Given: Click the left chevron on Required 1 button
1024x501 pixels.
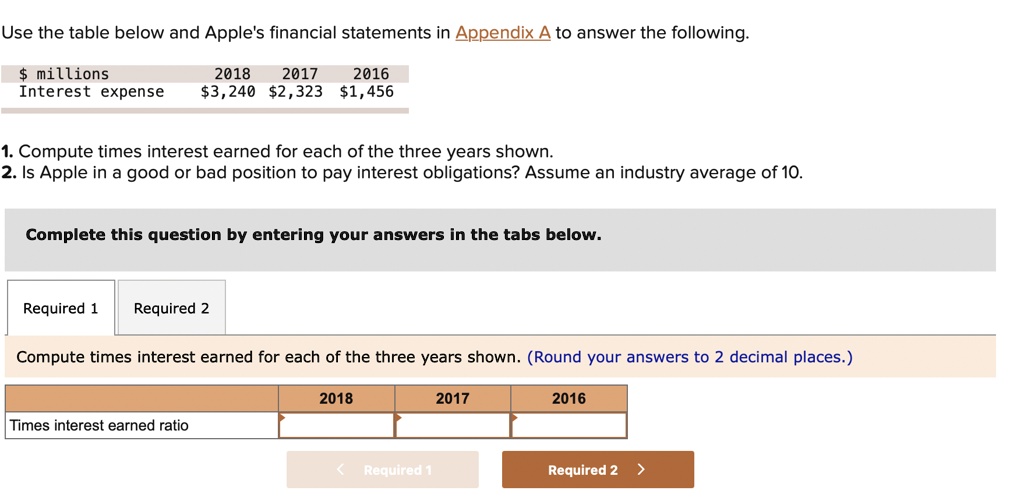Looking at the screenshot, I should (340, 470).
